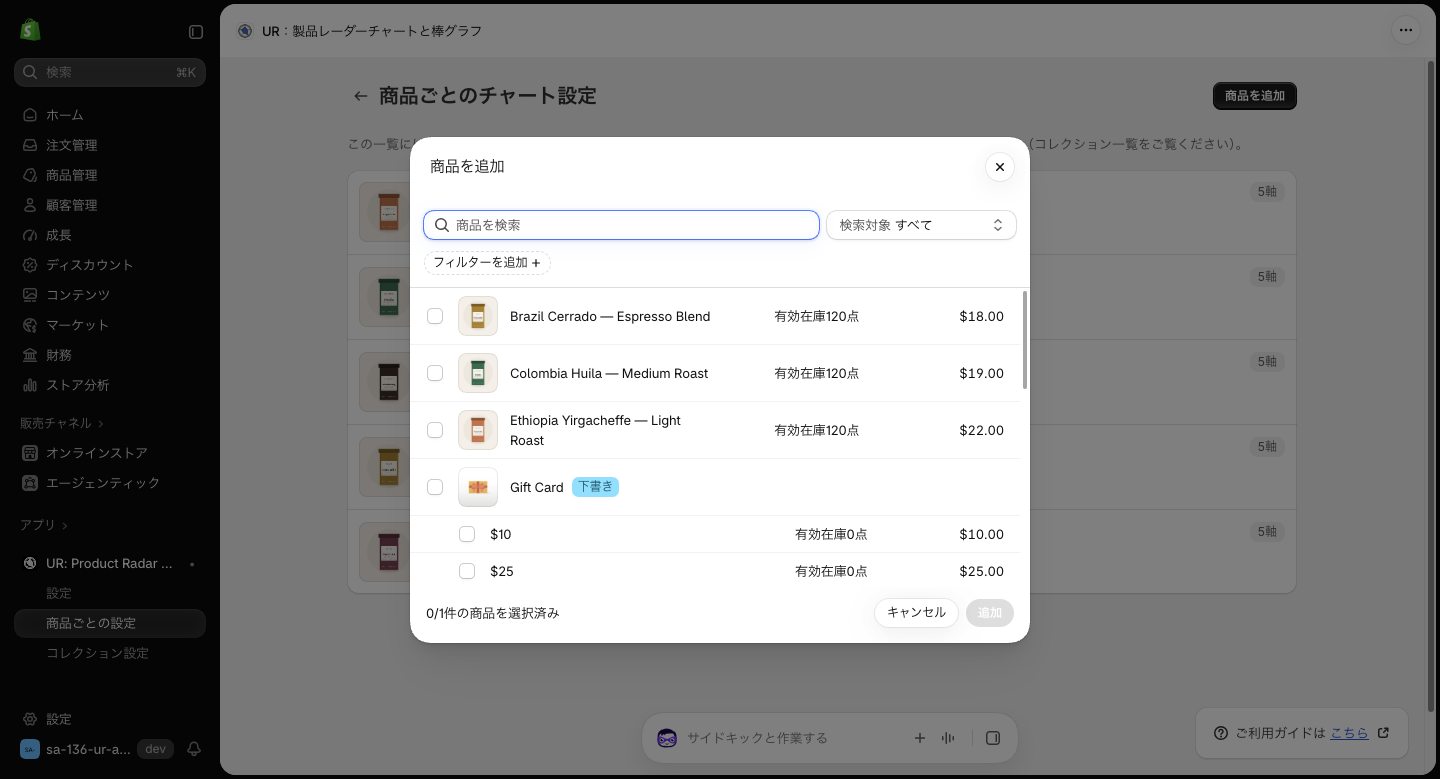Viewport: 1440px width, 779px height.
Task: Click the UR: Product Radar app icon
Action: 30,563
